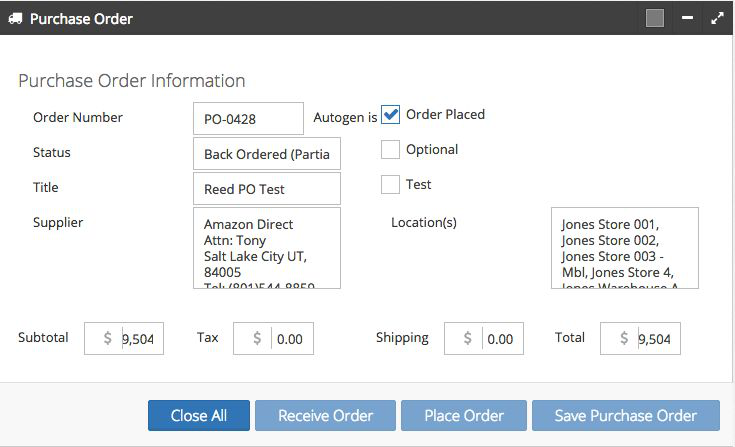This screenshot has width=735, height=447.
Task: Open the Supplier box showing Amazon Direct
Action: click(267, 248)
